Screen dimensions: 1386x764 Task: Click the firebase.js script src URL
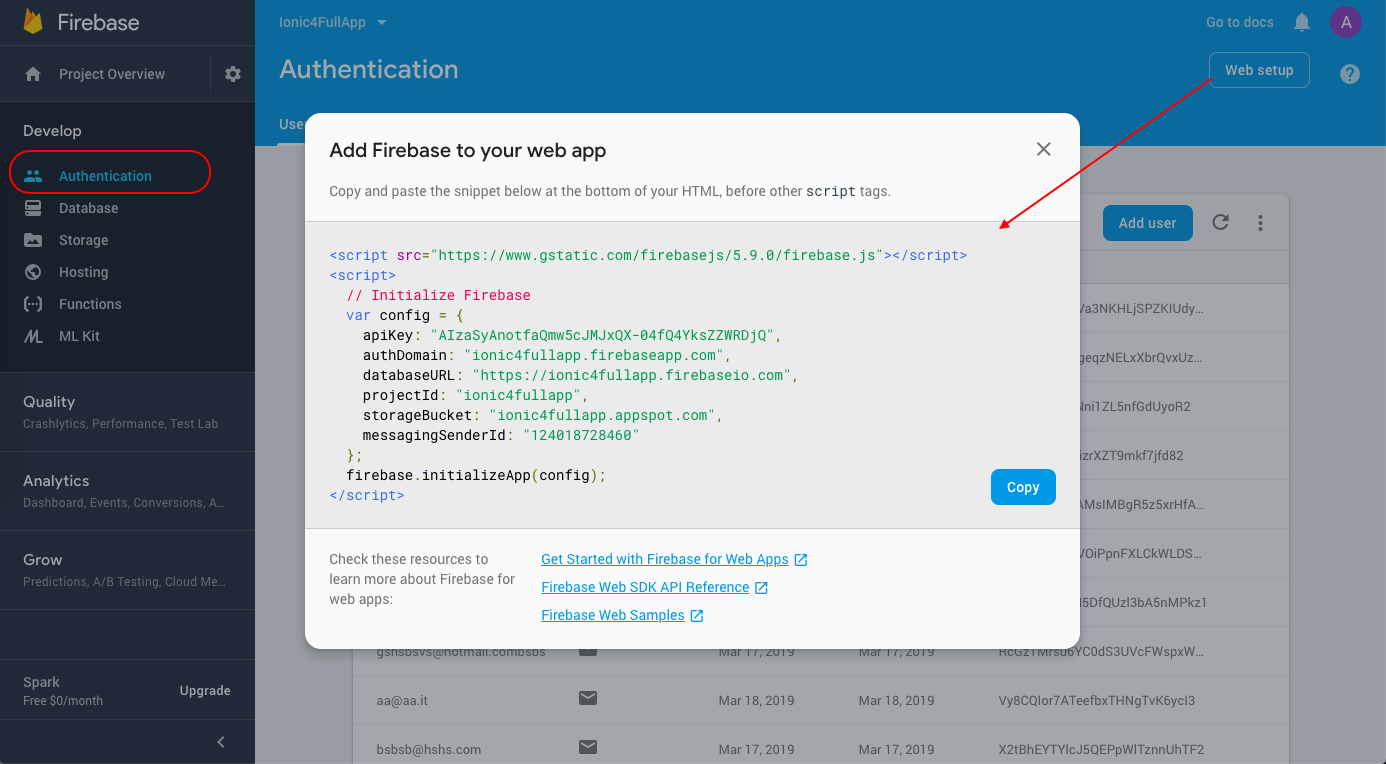(x=657, y=255)
